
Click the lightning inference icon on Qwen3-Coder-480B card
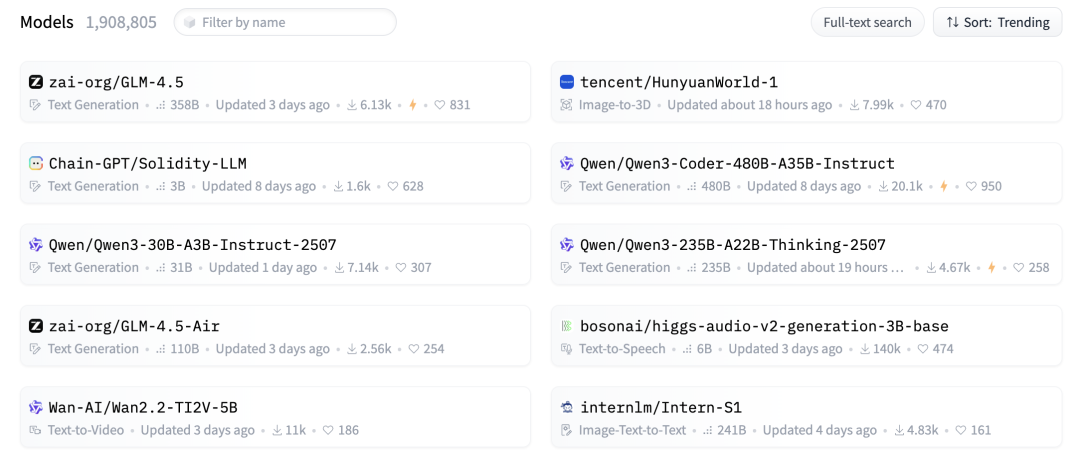pos(944,187)
